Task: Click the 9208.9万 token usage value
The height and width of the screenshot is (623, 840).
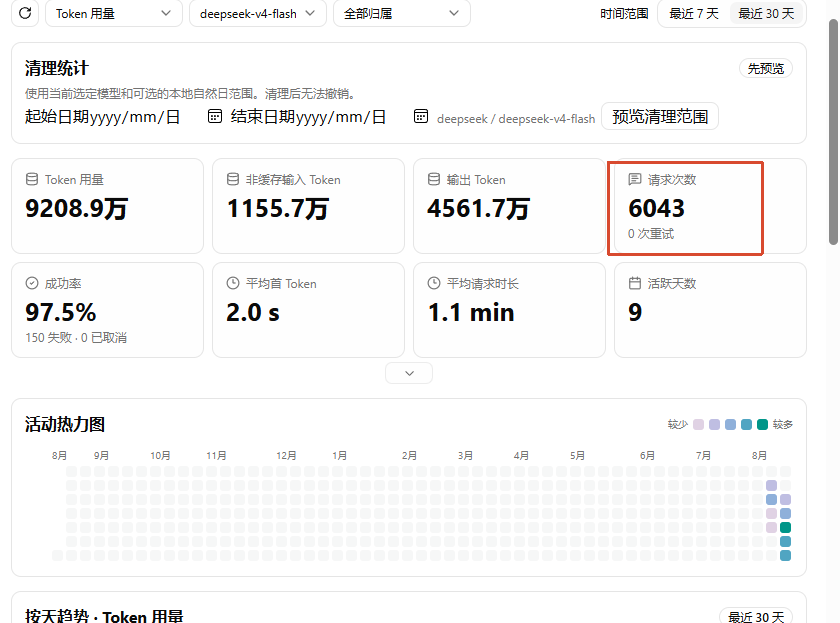Action: click(x=77, y=208)
